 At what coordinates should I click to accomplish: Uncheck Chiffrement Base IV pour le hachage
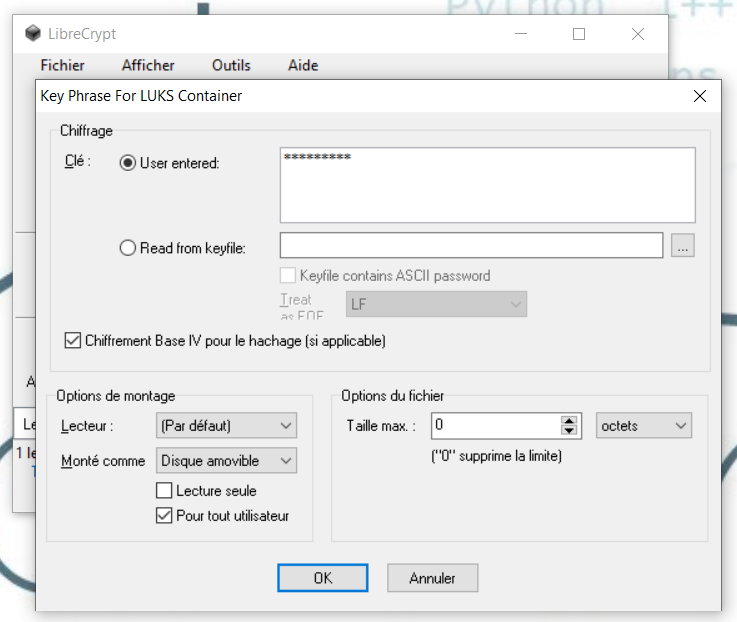72,340
